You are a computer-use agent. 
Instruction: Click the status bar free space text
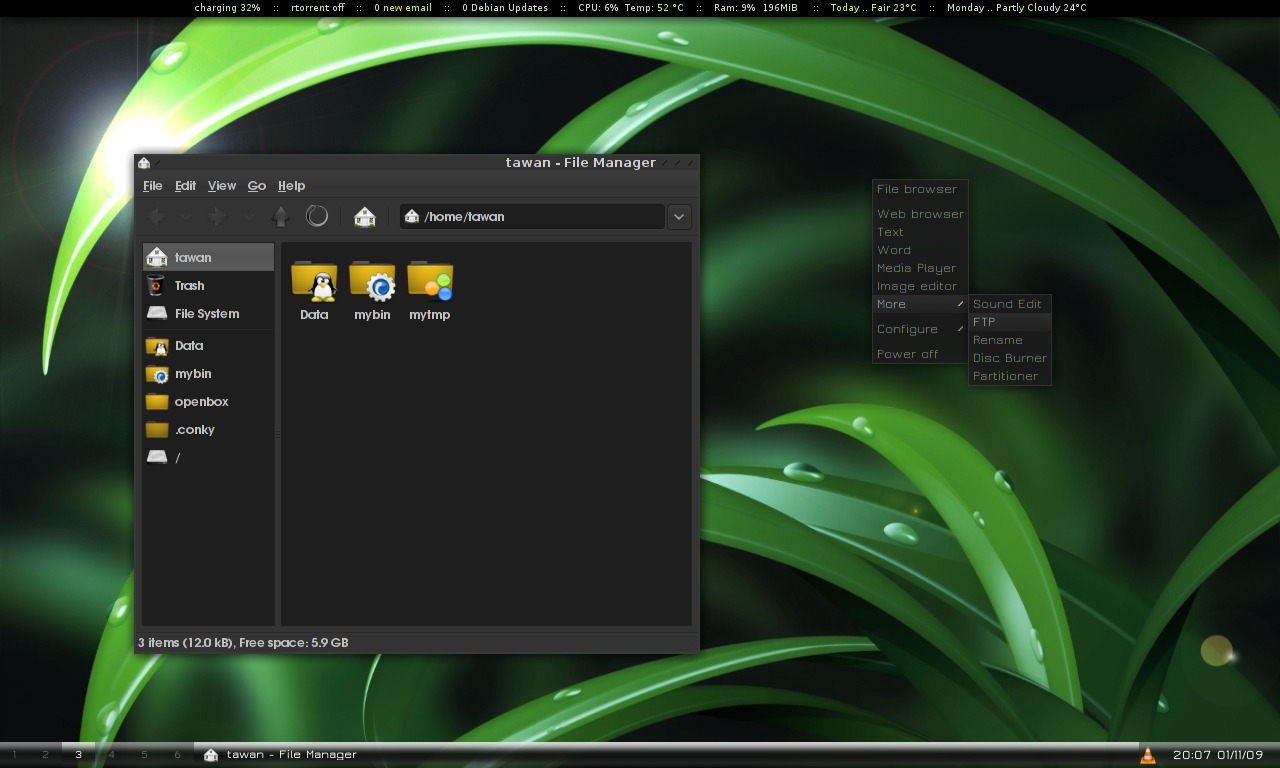click(294, 643)
